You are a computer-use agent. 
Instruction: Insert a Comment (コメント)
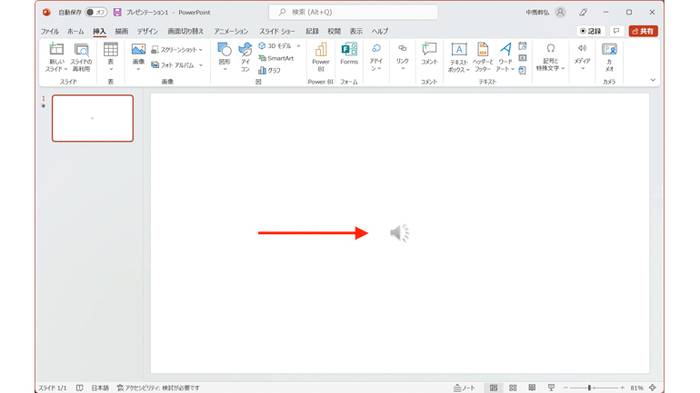(429, 54)
